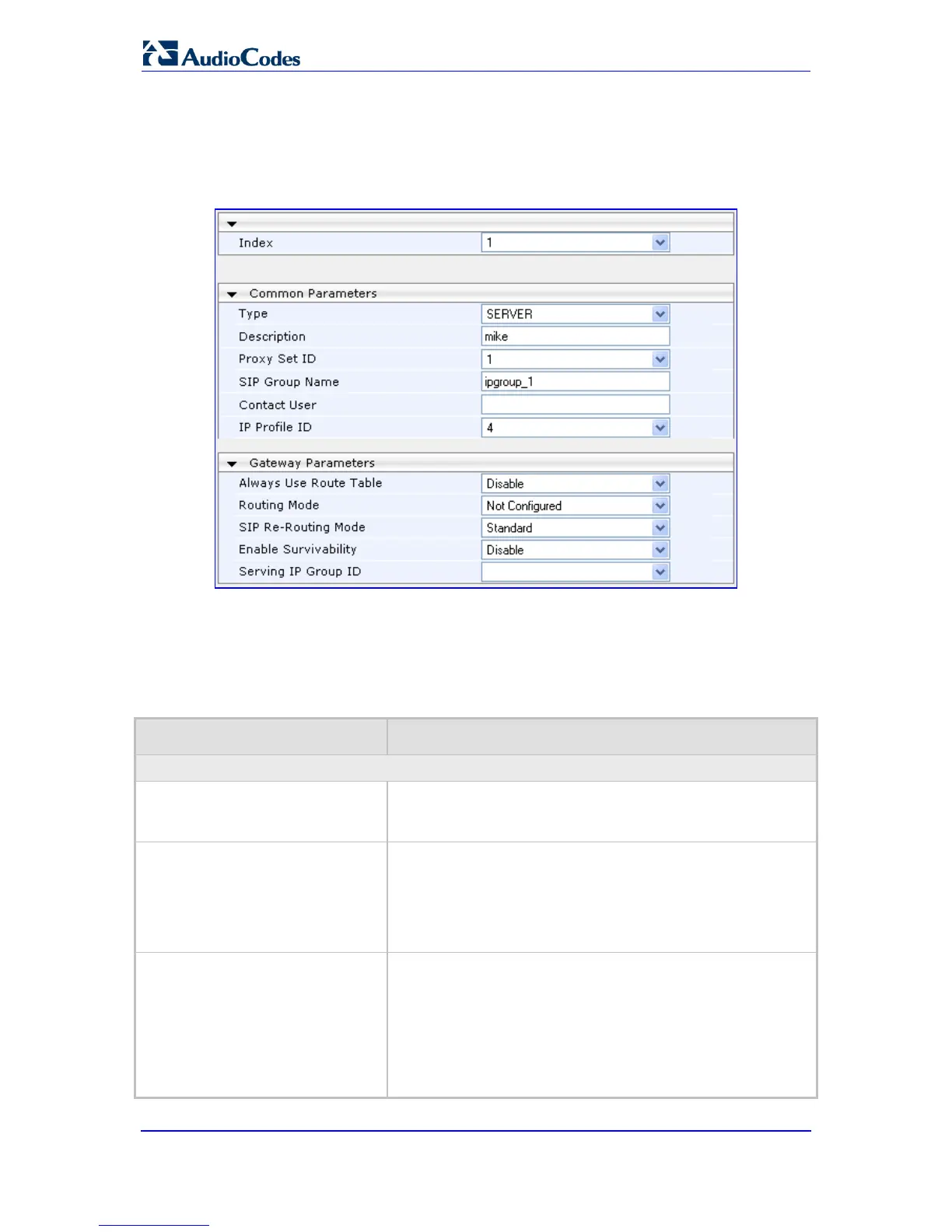Click the Description field containing mike
Viewport: 952px width, 1232px height.
click(575, 337)
